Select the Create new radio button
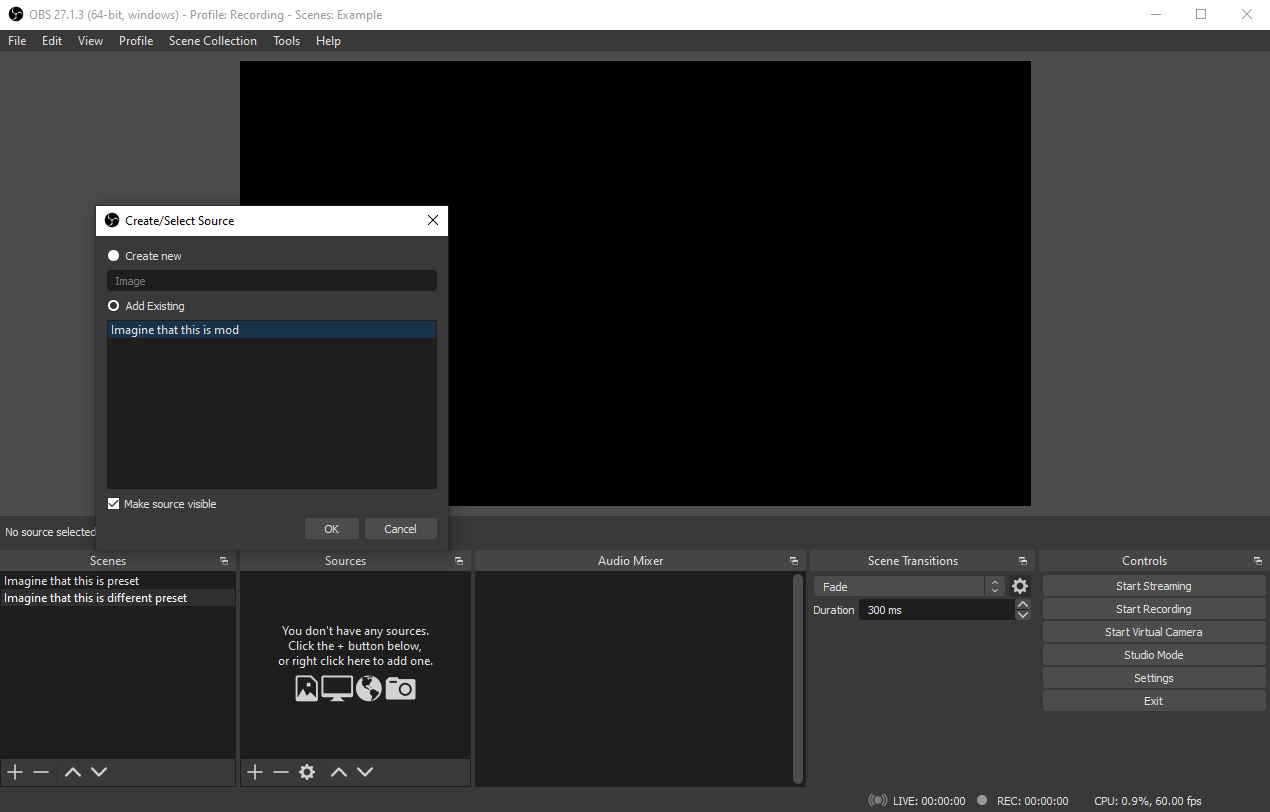This screenshot has width=1270, height=812. pyautogui.click(x=113, y=255)
